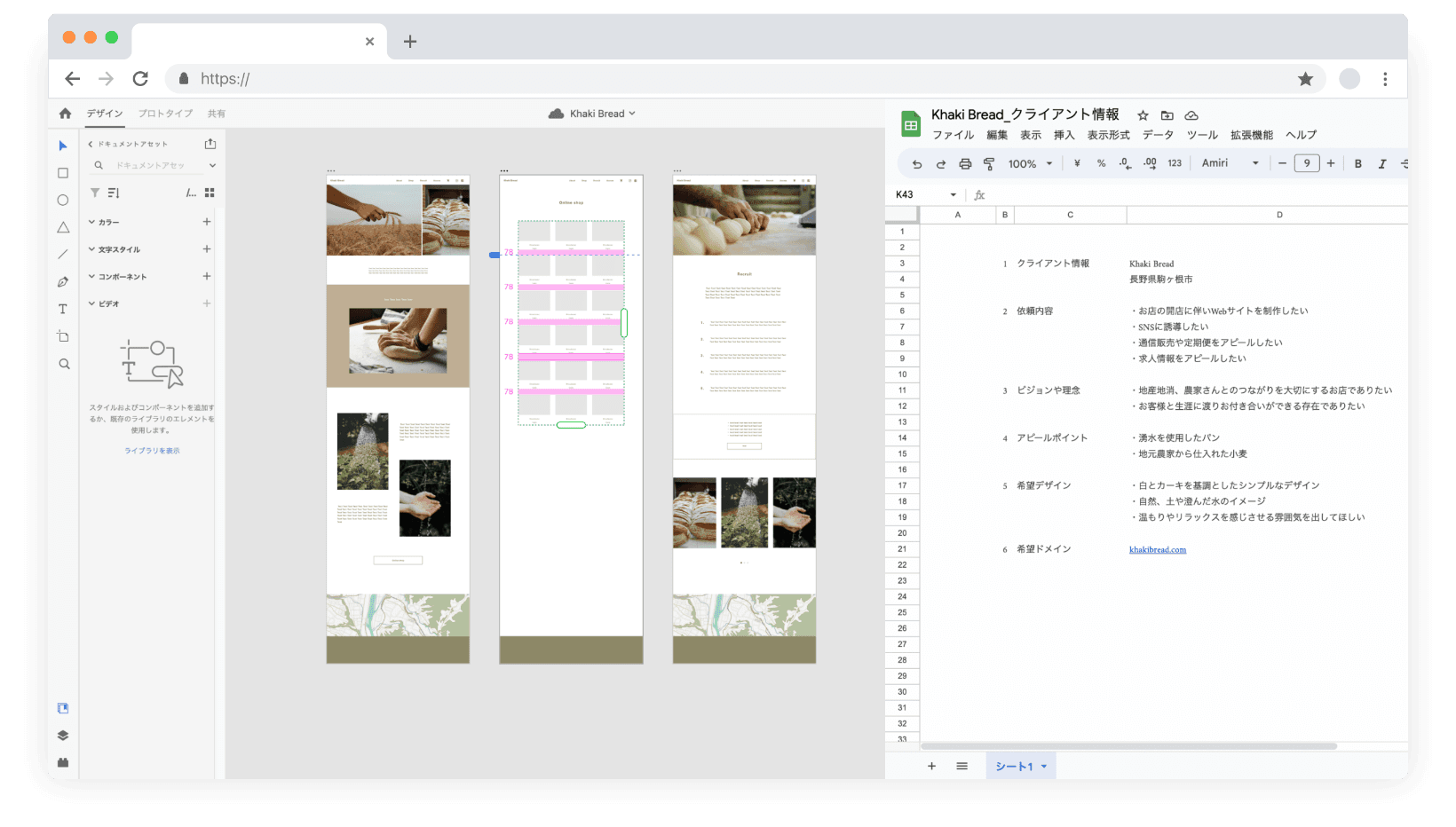Increase font size with plus button
This screenshot has width=1456, height=827.
pos(1331,163)
